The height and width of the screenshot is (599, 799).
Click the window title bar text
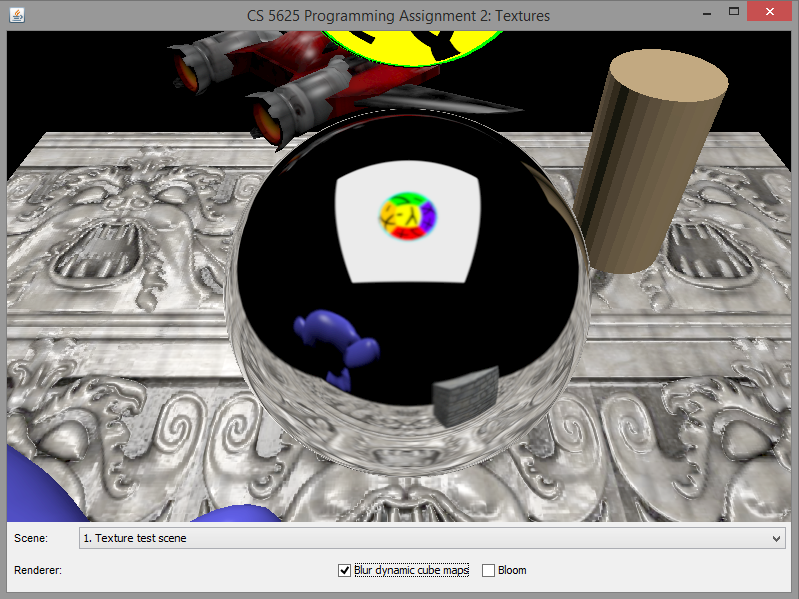click(x=399, y=15)
